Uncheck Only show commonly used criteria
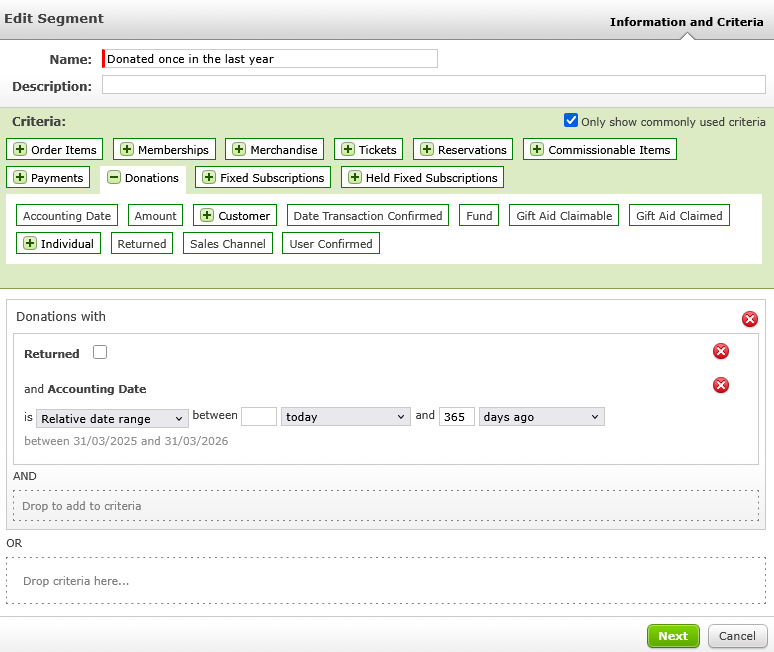This screenshot has height=652, width=774. tap(571, 121)
